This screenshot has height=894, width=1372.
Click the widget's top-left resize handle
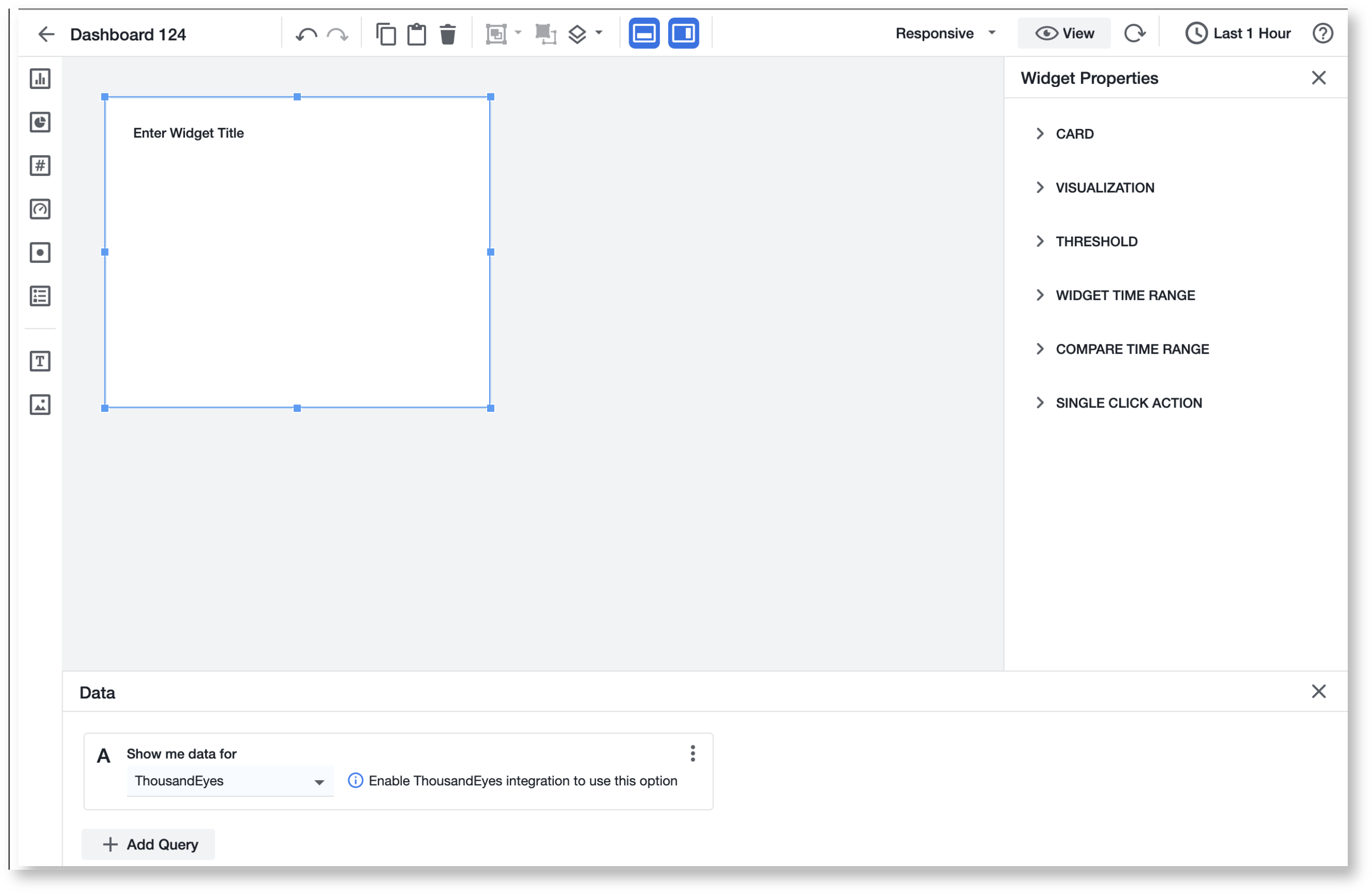click(105, 98)
